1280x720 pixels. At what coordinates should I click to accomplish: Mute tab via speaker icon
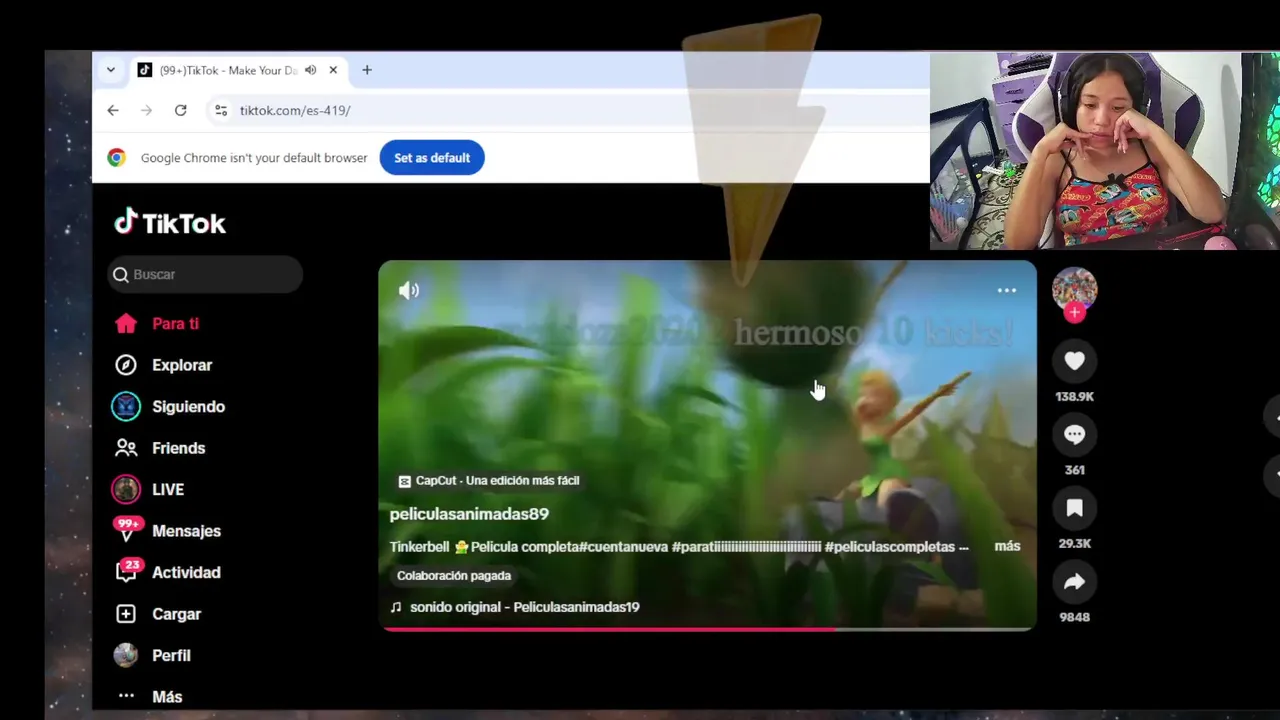(311, 70)
